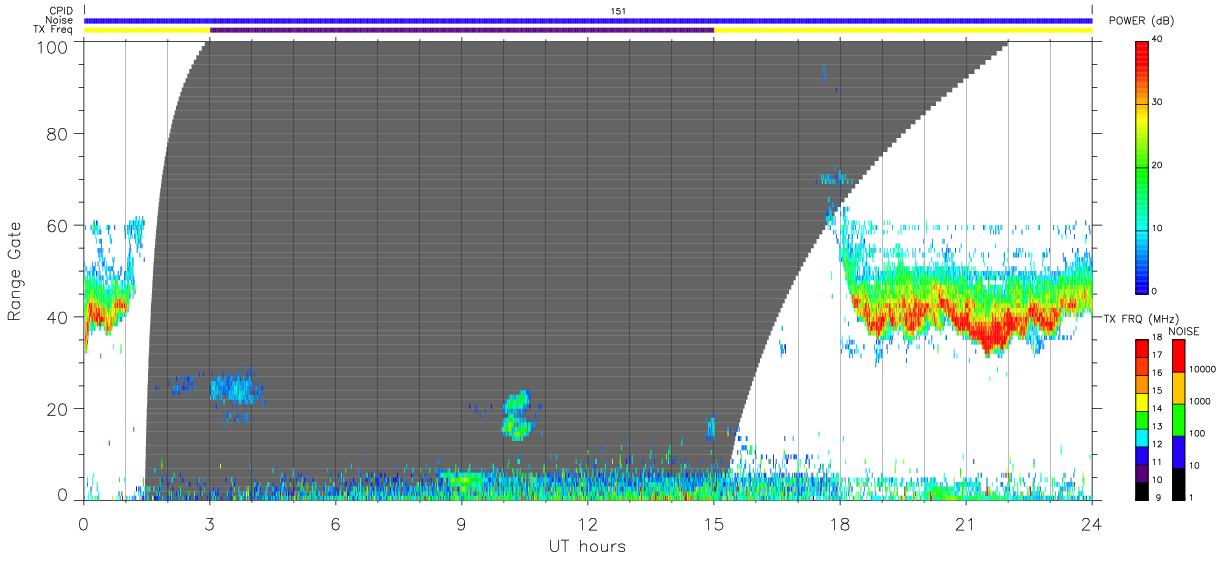Click the left yellow segment of the TX Freq strip

pyautogui.click(x=147, y=30)
